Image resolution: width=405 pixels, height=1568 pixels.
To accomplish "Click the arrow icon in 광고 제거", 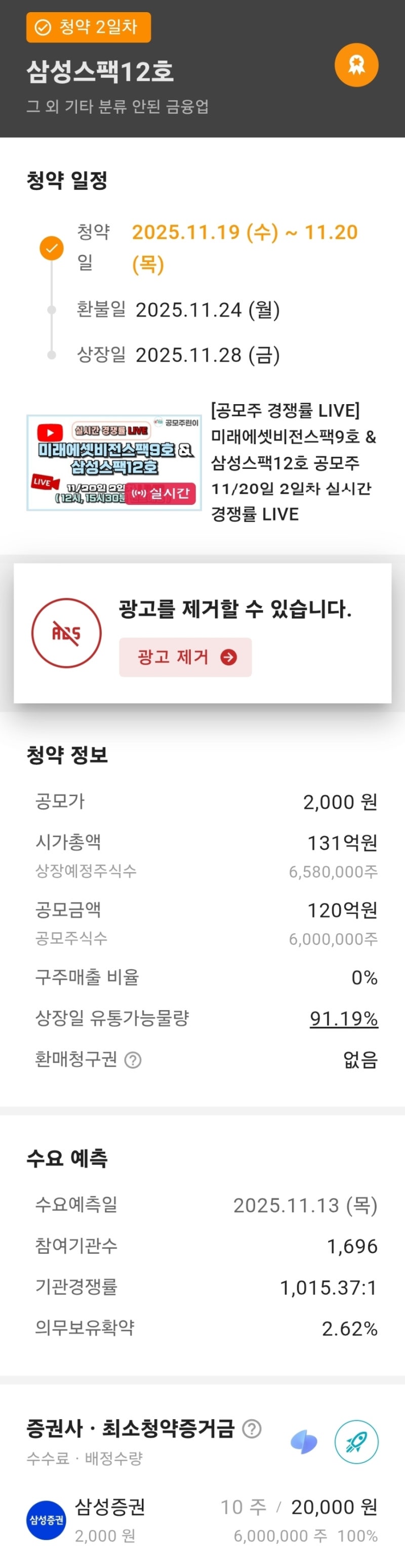I will (x=228, y=658).
